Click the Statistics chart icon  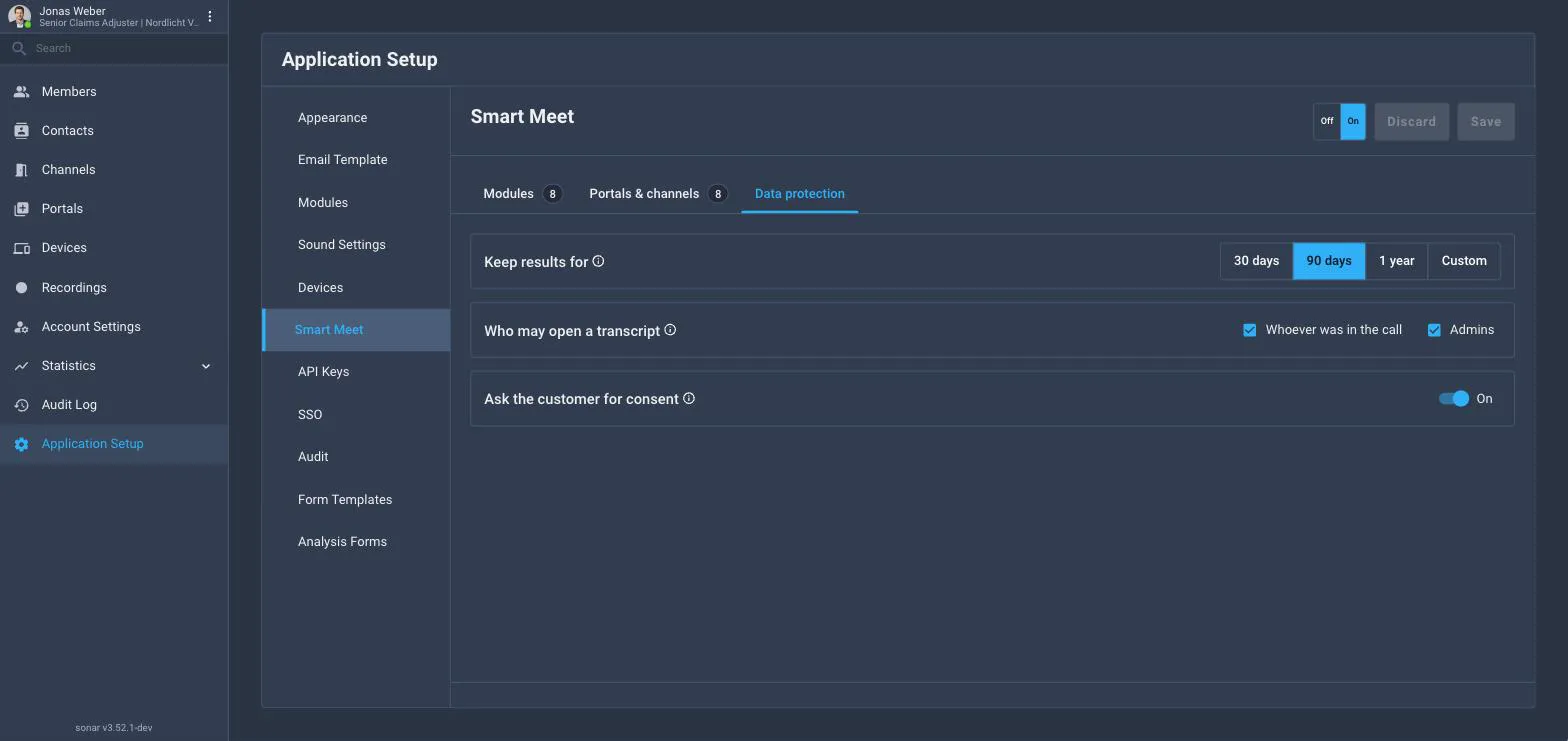(x=21, y=366)
